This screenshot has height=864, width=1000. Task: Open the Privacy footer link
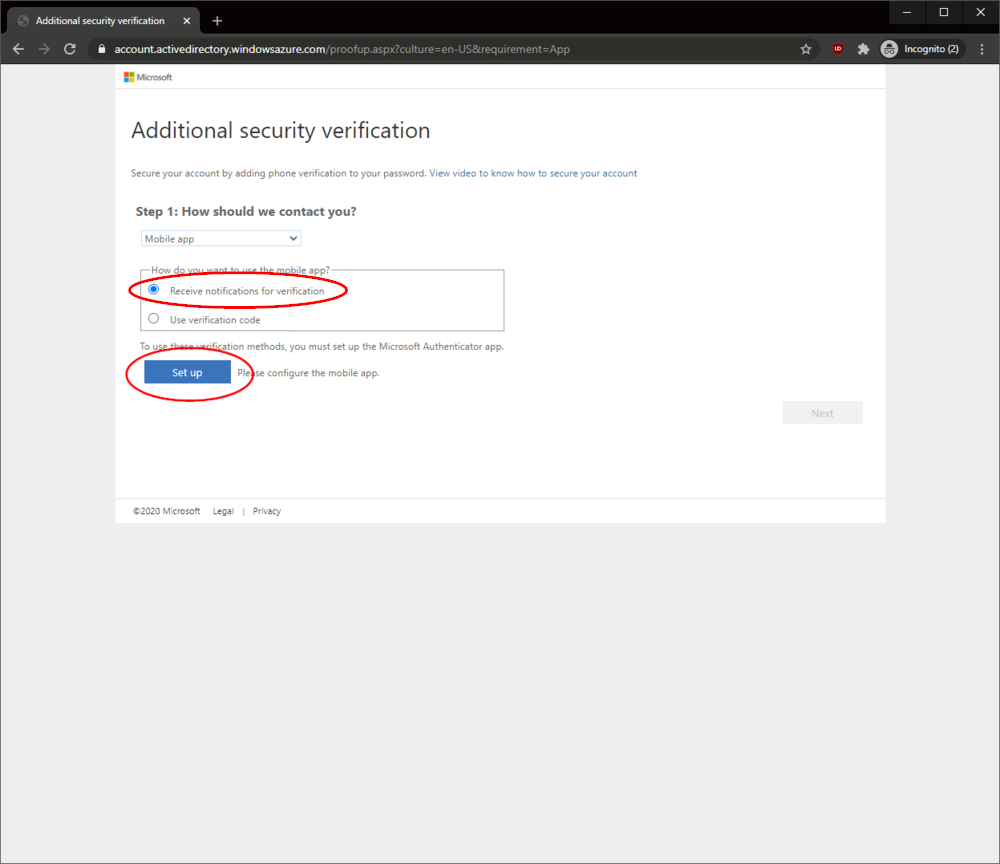tap(267, 511)
